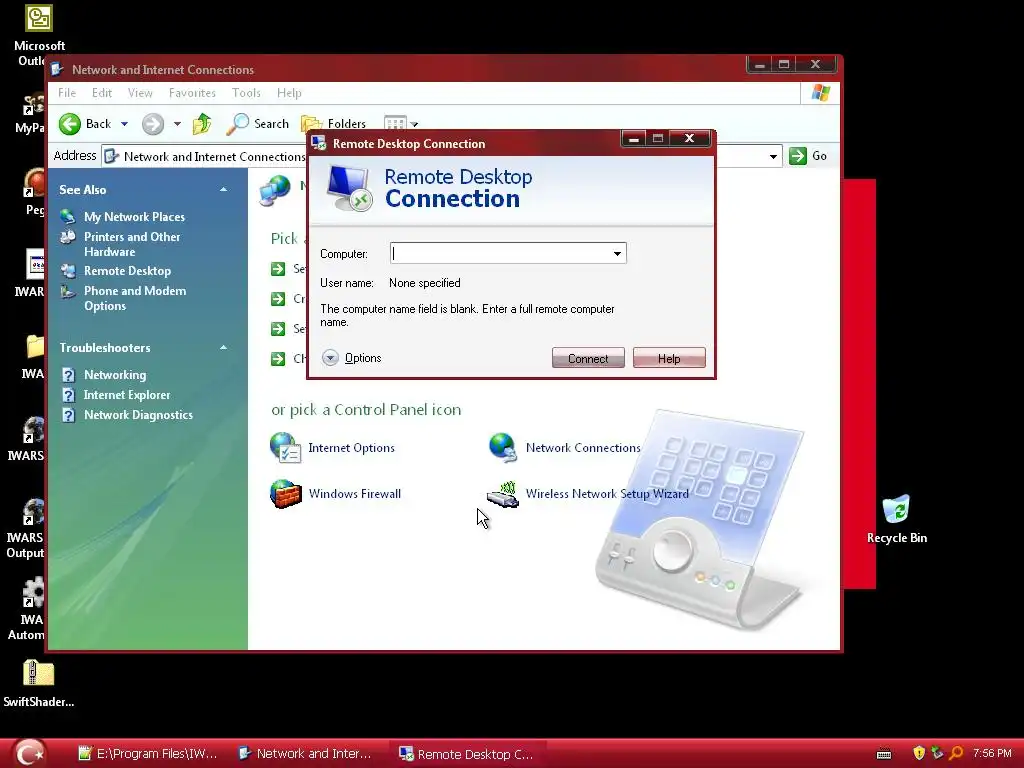
Task: Click Help in Remote Desktop dialog
Action: [x=669, y=359]
